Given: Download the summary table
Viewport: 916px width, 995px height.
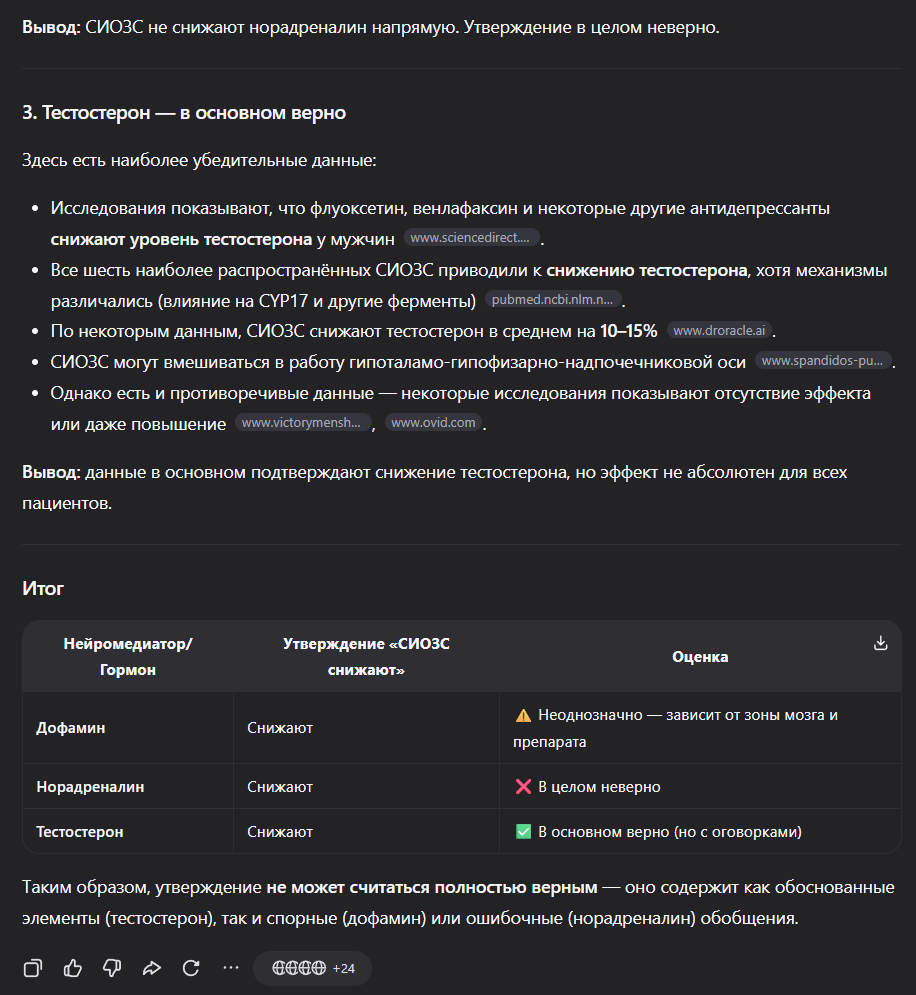Looking at the screenshot, I should pyautogui.click(x=880, y=643).
